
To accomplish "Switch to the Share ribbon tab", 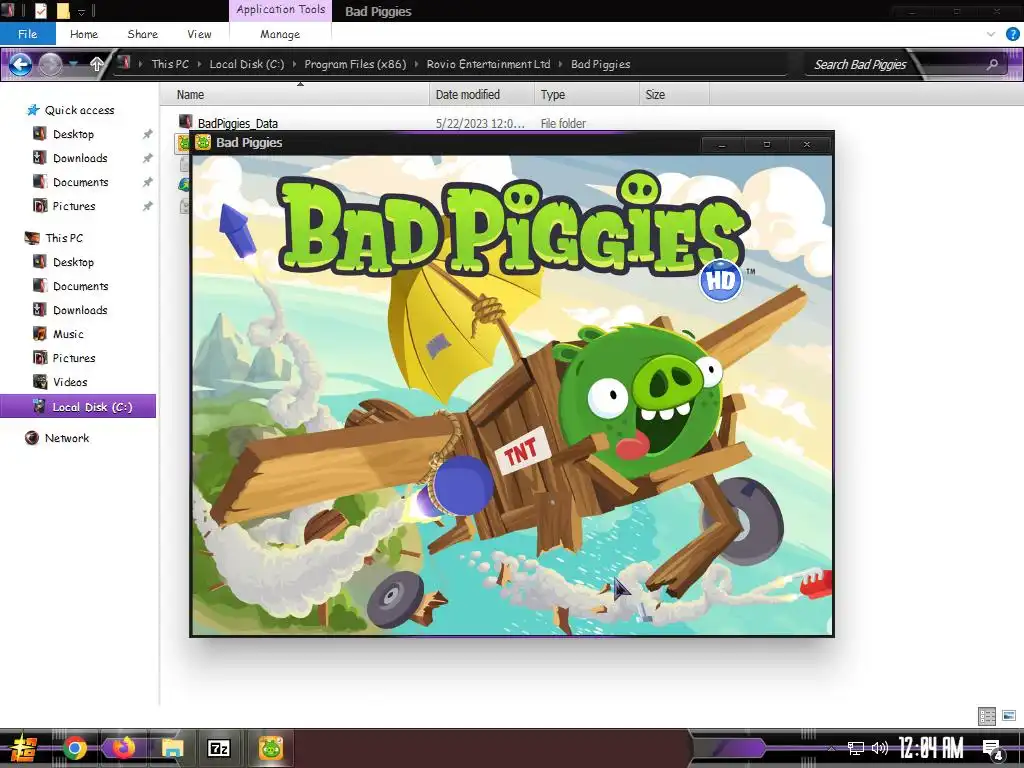I will pos(142,34).
